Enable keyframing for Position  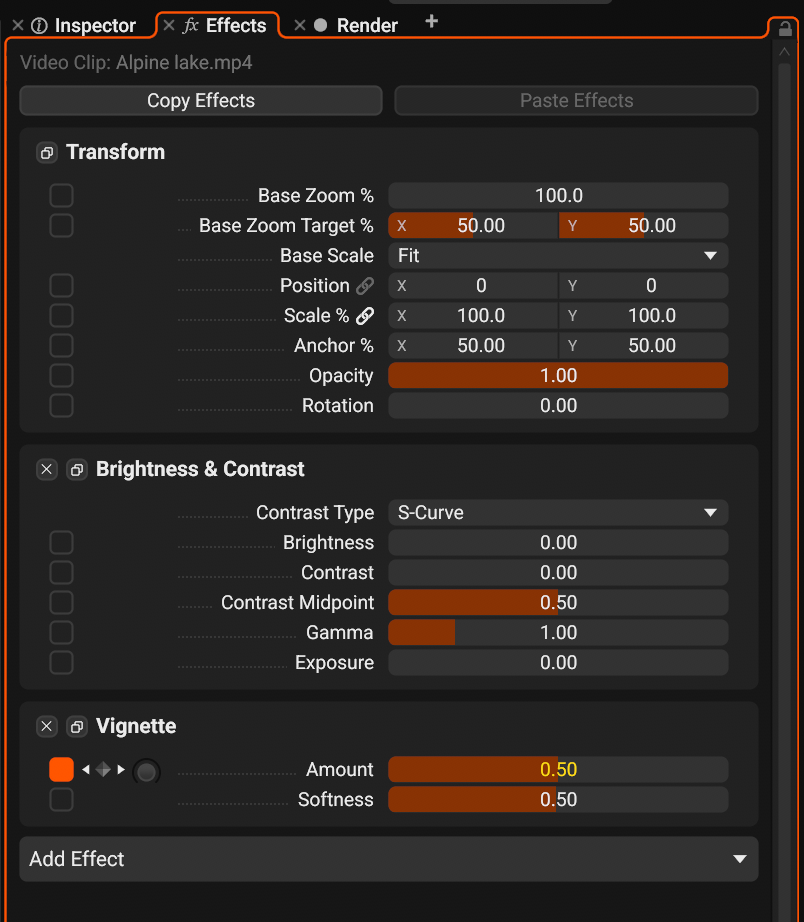click(61, 285)
